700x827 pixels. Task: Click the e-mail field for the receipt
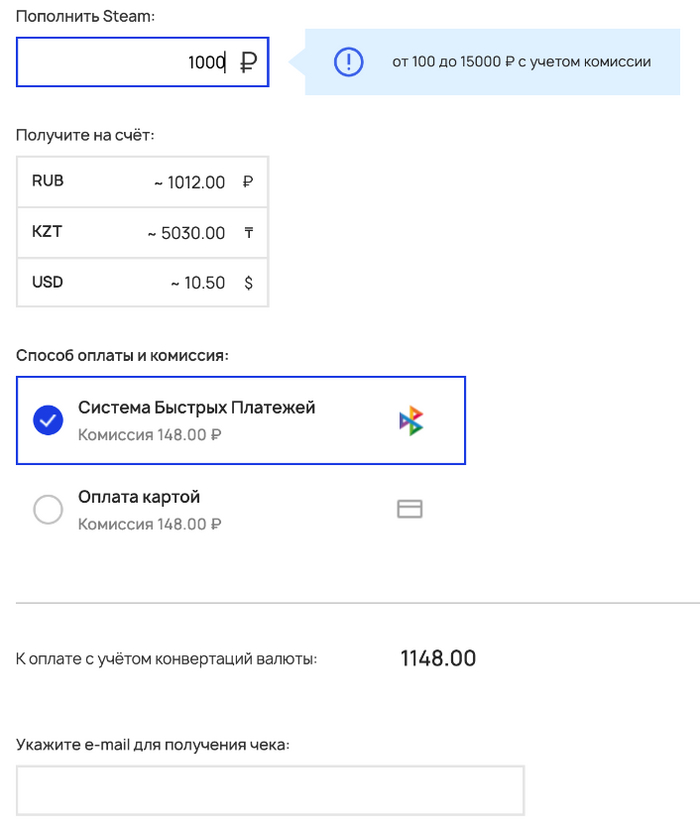coord(270,791)
